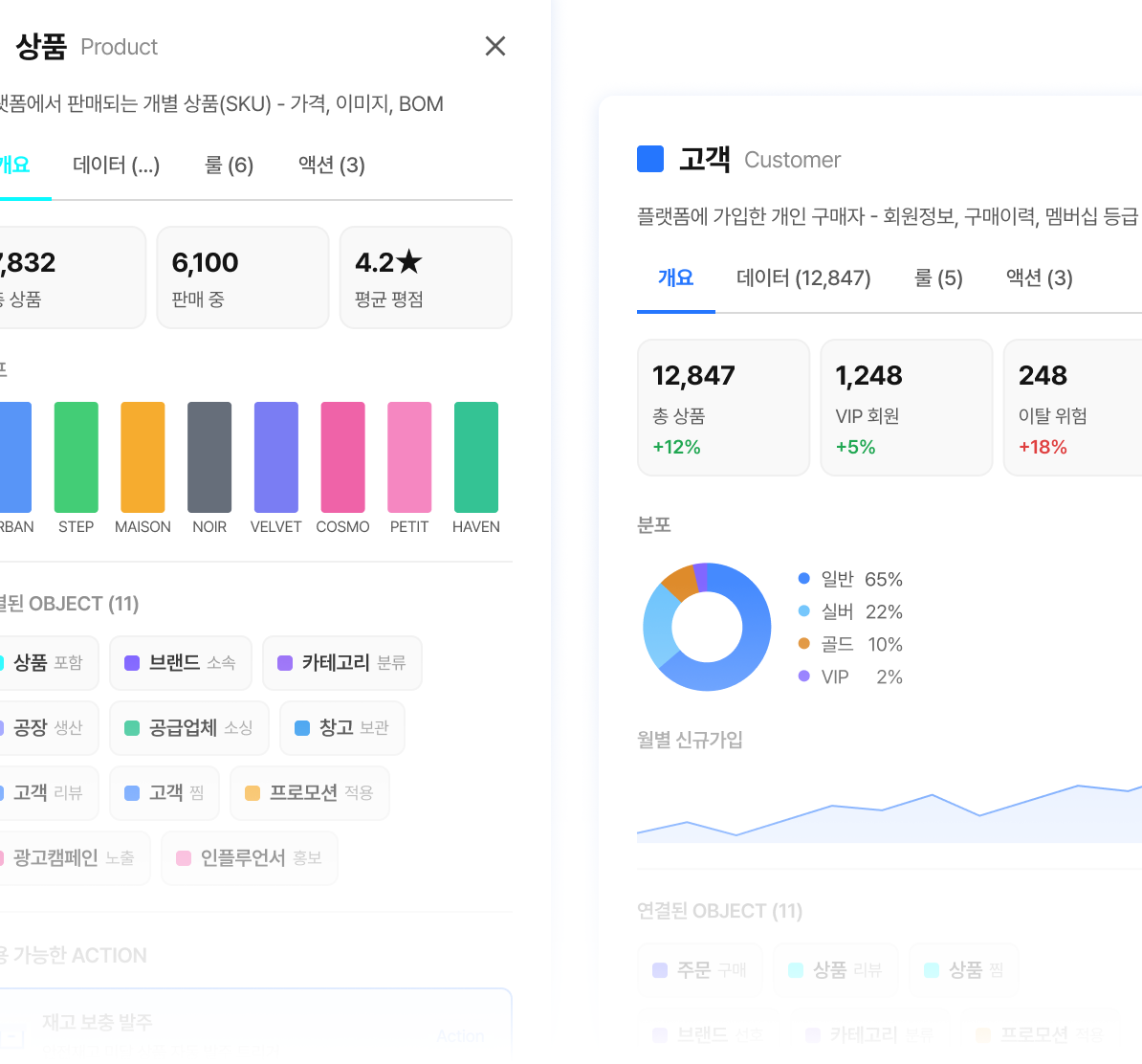
Task: Click the customer distribution donut chart
Action: (x=707, y=627)
